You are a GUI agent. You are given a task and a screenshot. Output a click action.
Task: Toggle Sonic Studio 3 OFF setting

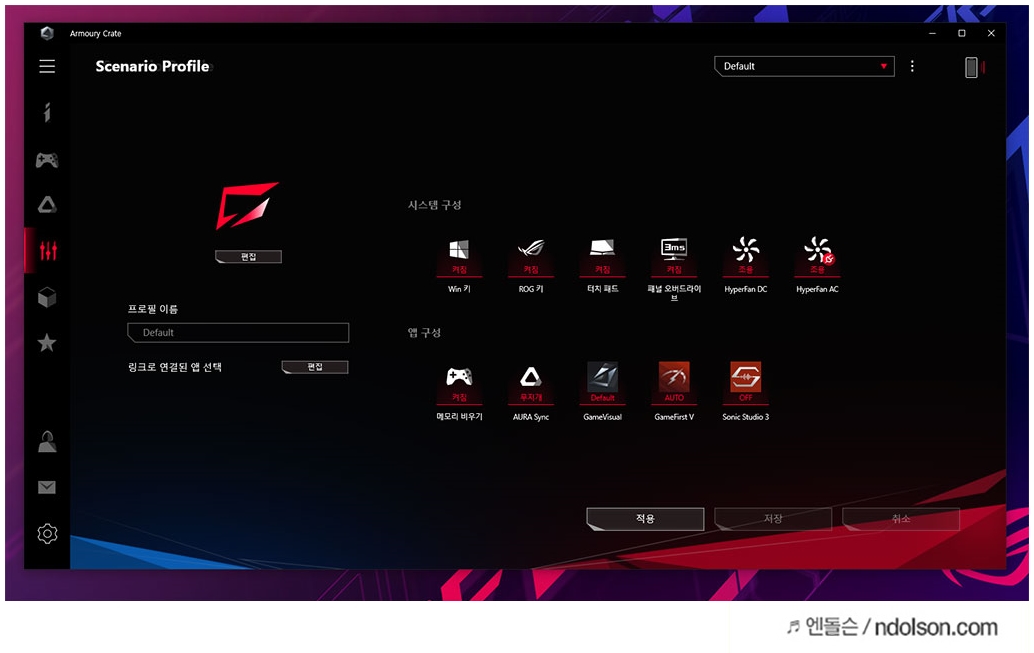pos(746,382)
